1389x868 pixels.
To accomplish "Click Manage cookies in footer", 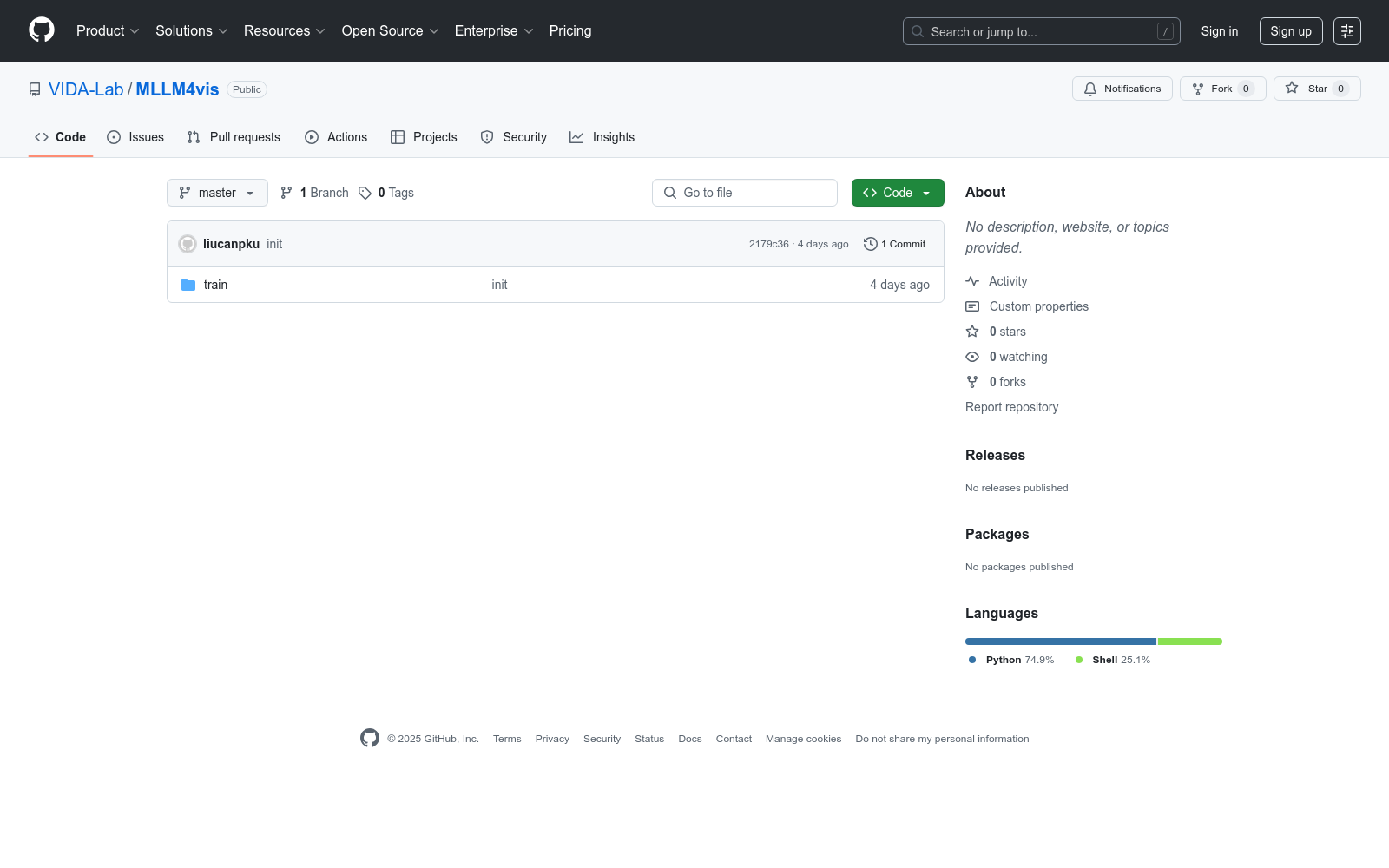I will 803,739.
